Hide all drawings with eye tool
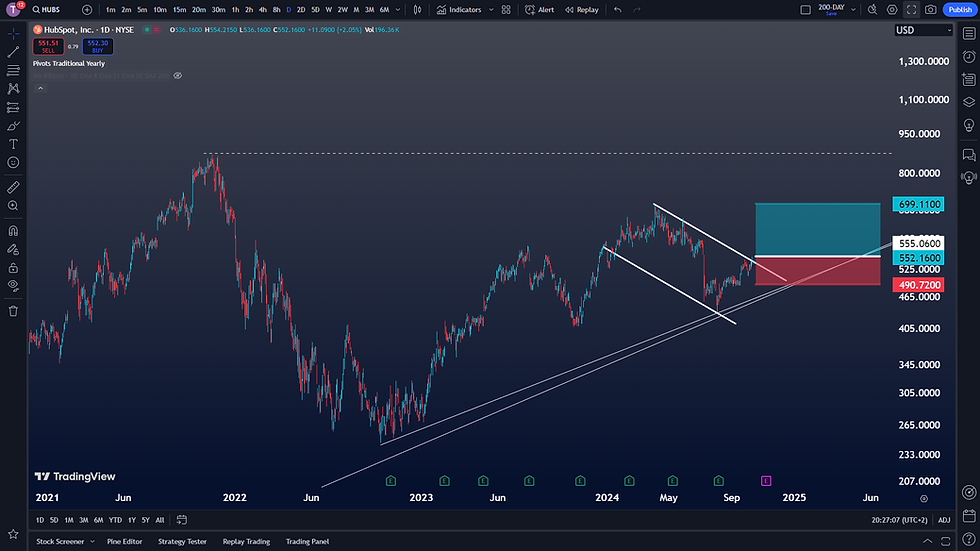980x551 pixels. coord(13,285)
